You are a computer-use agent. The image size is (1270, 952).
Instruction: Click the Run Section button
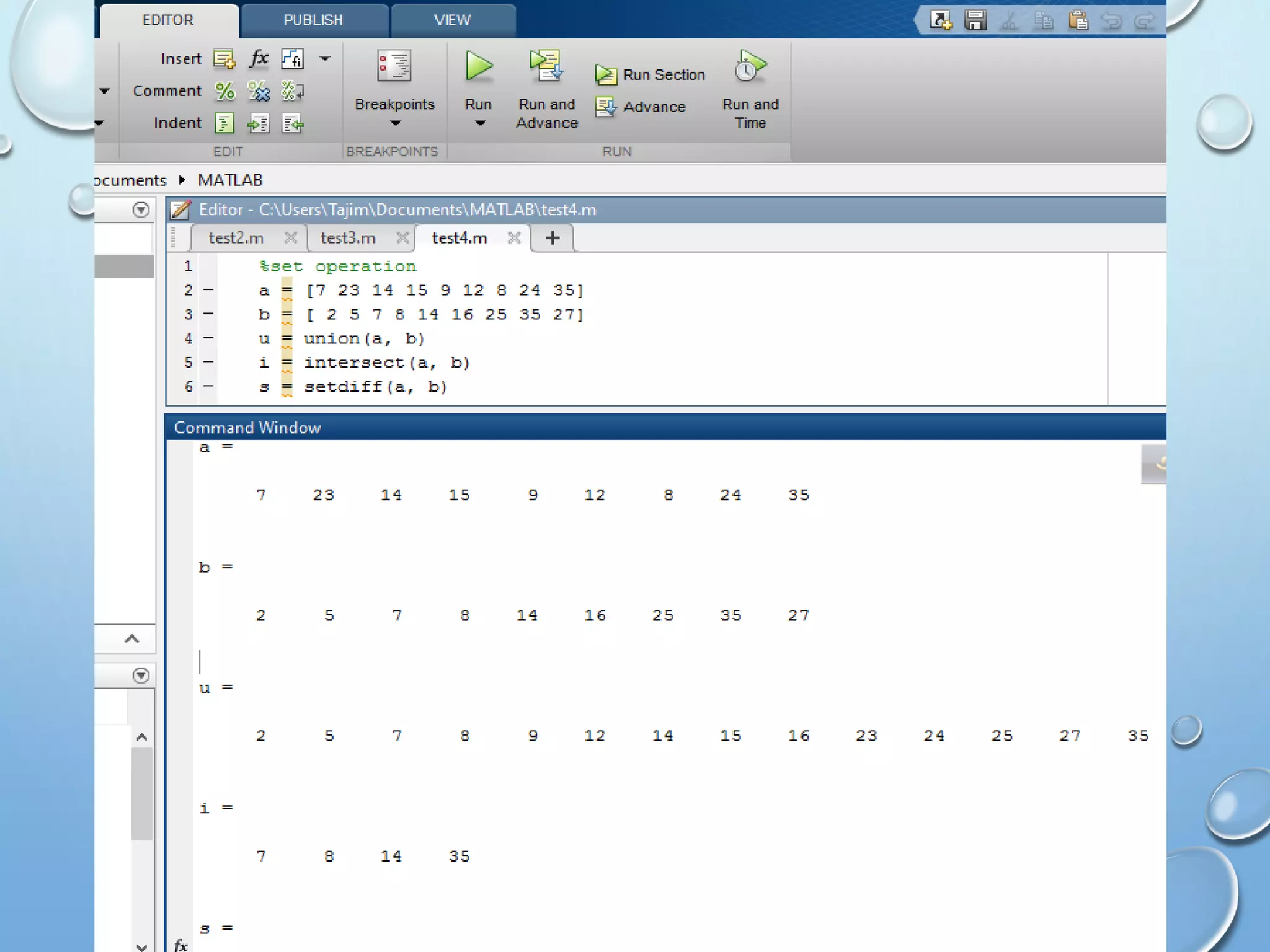(x=650, y=75)
